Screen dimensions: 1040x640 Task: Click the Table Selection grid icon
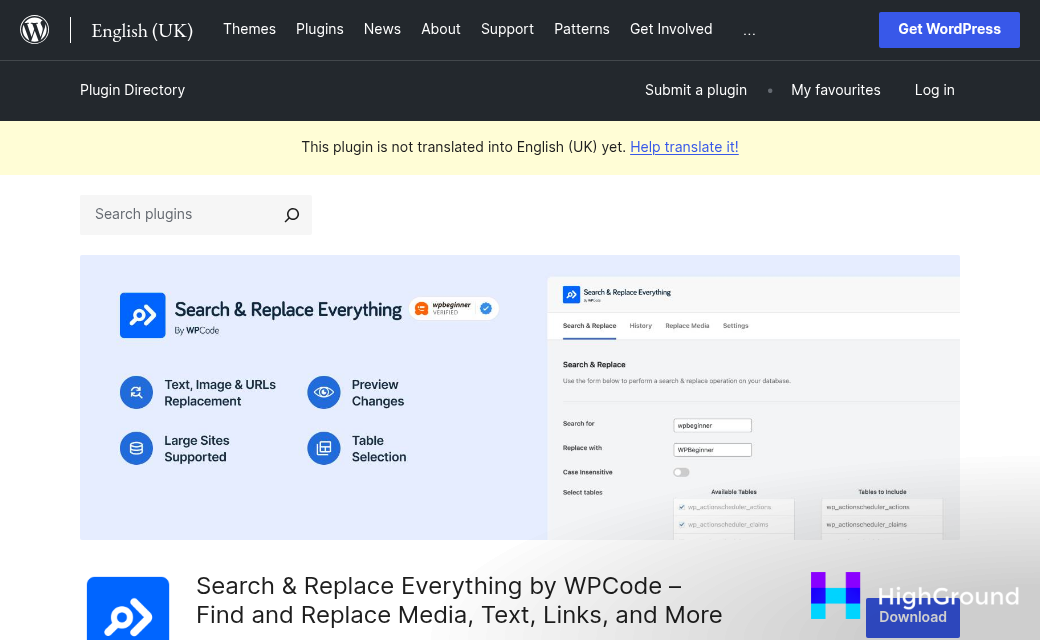323,448
